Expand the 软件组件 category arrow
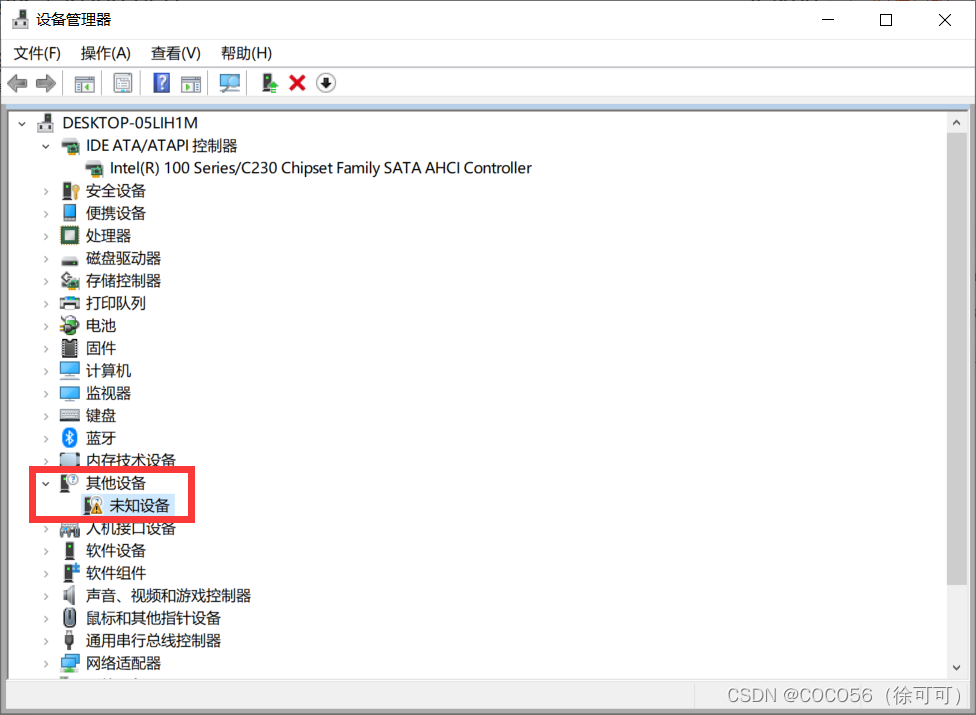The image size is (976, 715). tap(45, 574)
